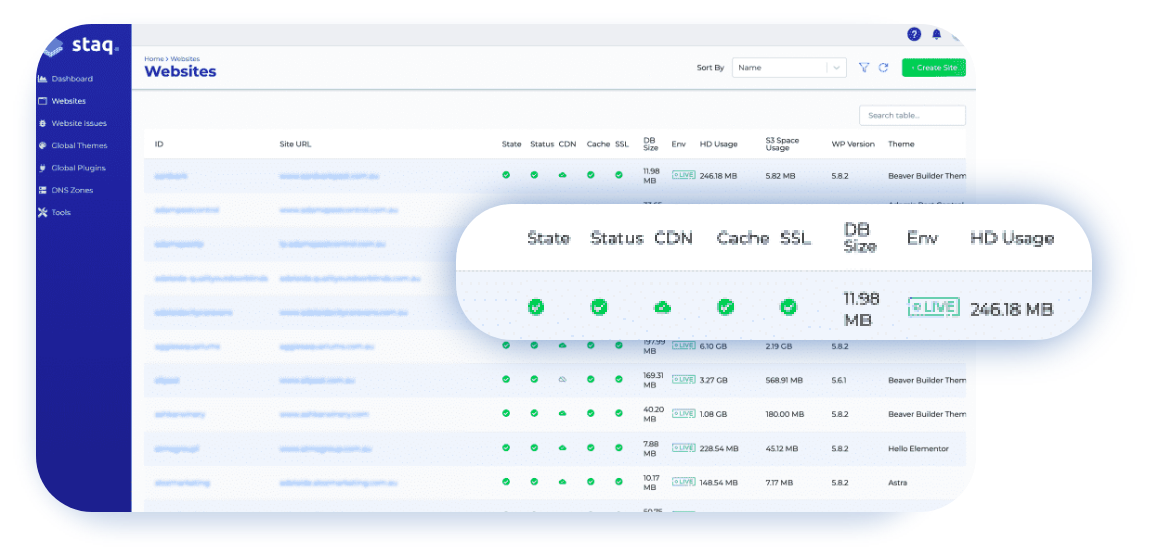Click State check icon in 246.18 MB row

click(x=506, y=175)
